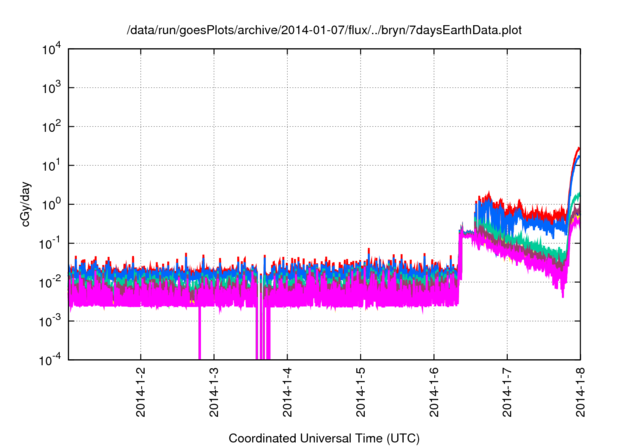640x448 pixels.
Task: Click the 10^0 y-axis tick label
Action: pos(51,204)
